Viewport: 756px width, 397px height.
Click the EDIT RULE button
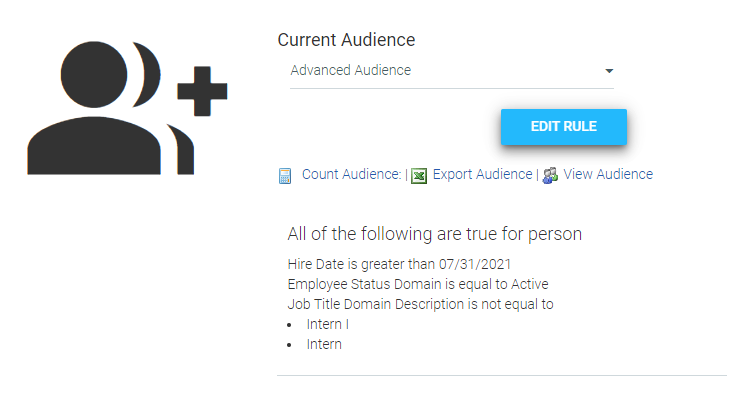pos(564,127)
